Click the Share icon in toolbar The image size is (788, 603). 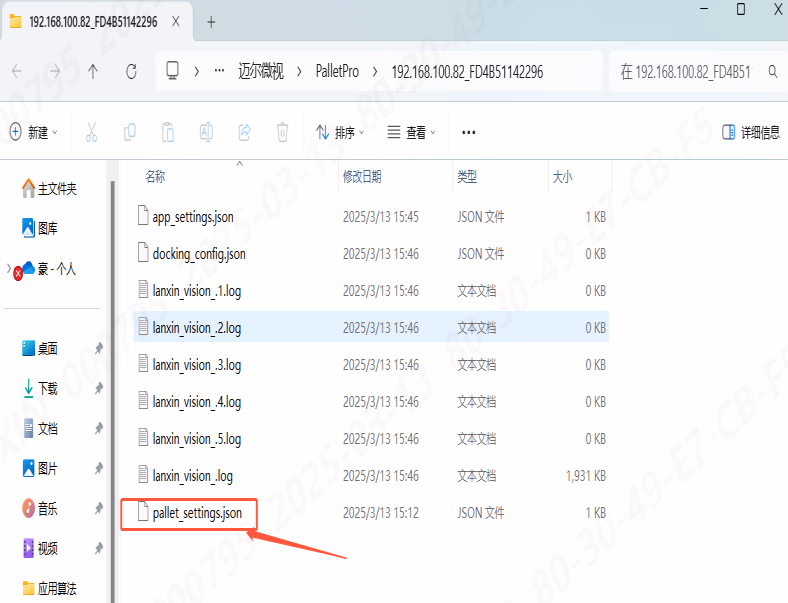click(245, 132)
